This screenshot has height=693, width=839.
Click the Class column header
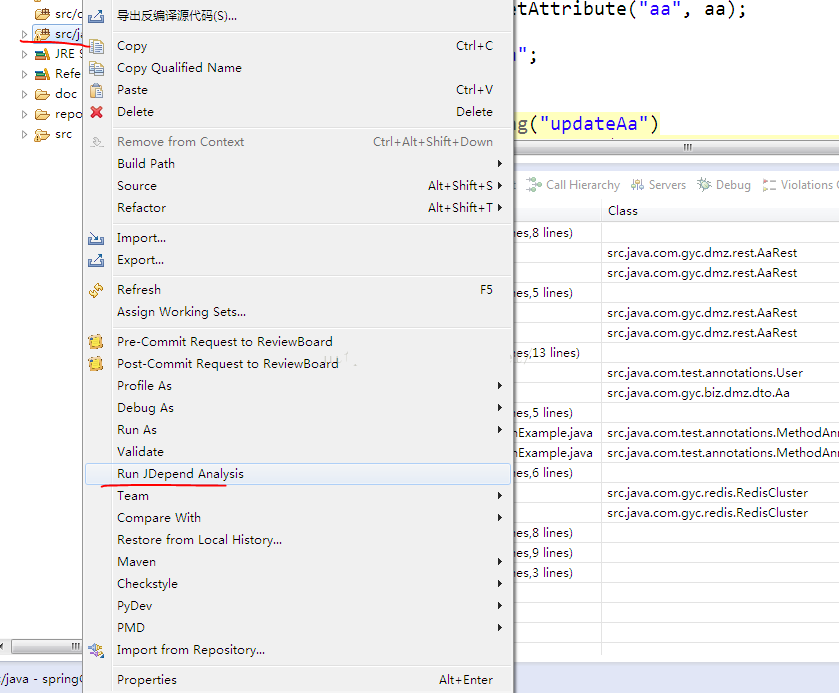click(x=720, y=211)
